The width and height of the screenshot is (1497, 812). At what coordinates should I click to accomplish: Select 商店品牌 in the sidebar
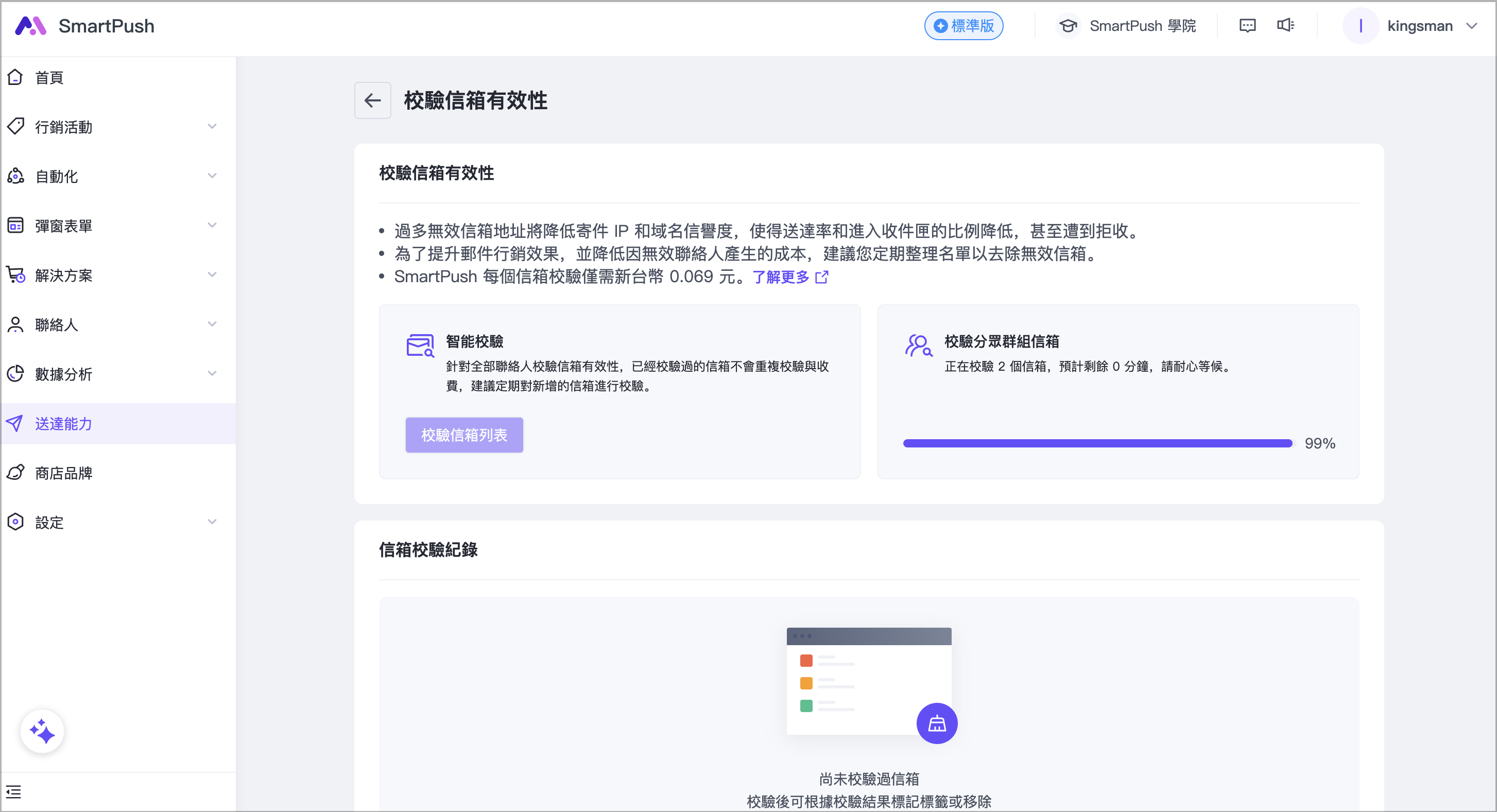click(x=63, y=473)
